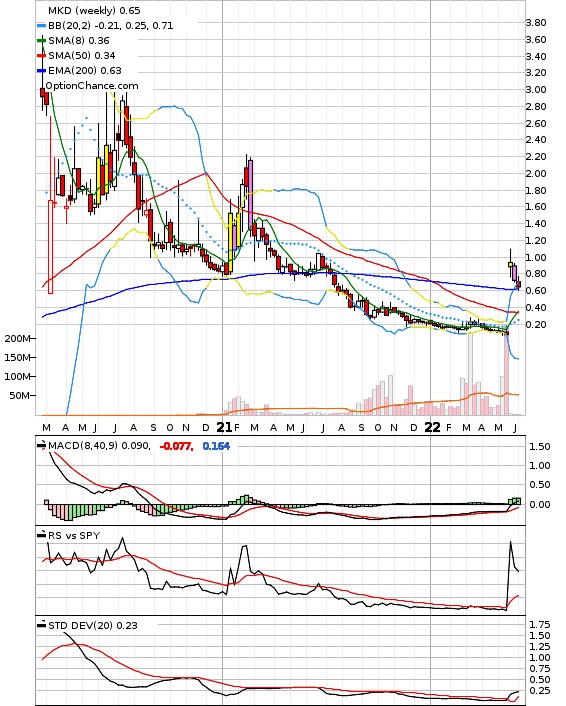The width and height of the screenshot is (566, 706).
Task: Click the SMA(50) red legend marker
Action: click(x=41, y=56)
